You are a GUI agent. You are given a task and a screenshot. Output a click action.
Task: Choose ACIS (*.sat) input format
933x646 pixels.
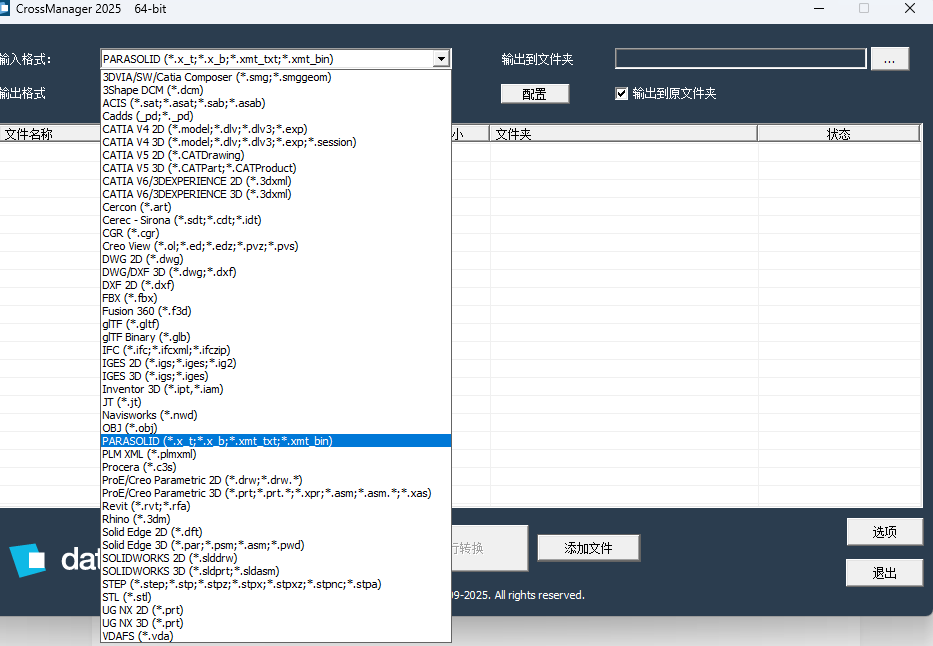click(276, 104)
